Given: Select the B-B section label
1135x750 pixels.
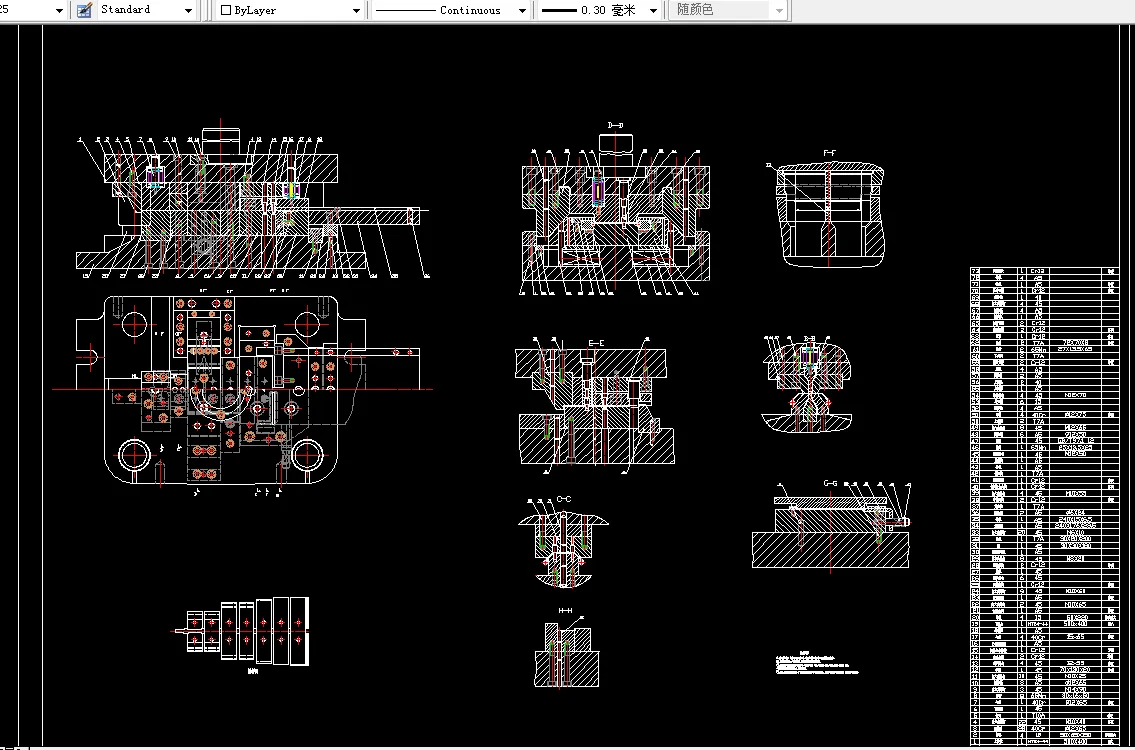Looking at the screenshot, I should [x=810, y=338].
